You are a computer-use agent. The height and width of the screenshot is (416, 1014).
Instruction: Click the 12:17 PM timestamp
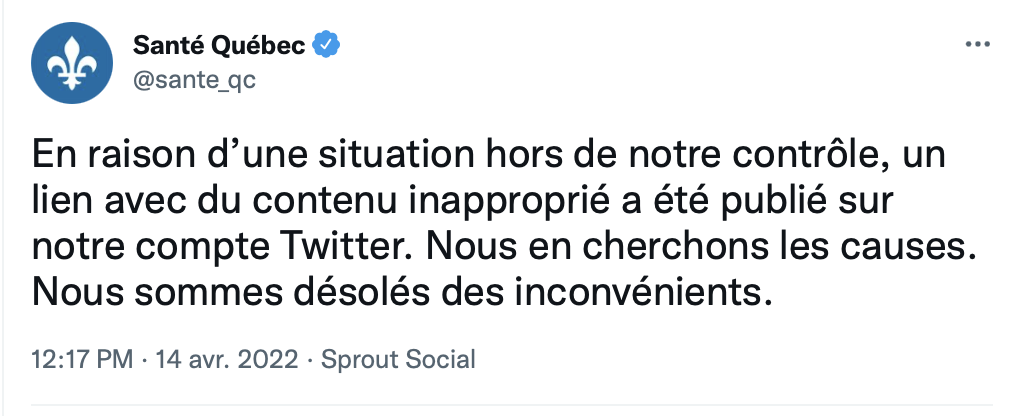click(x=80, y=359)
